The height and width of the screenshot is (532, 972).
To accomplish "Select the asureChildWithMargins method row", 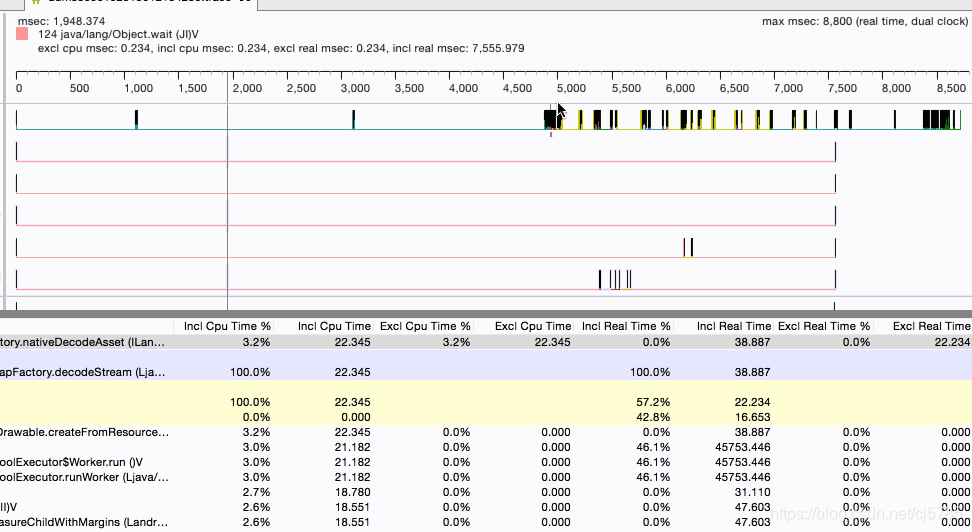I will 486,522.
